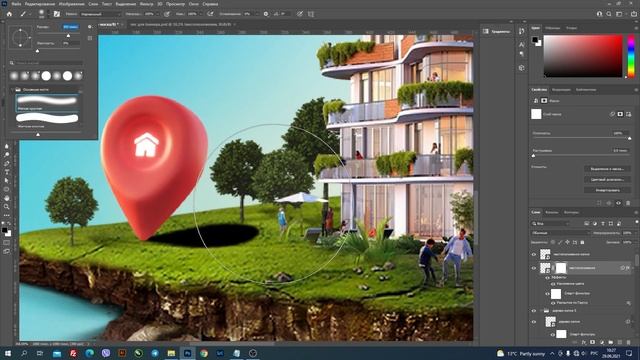Select pixel mask icon in Properties
The image size is (640, 360).
620,114
